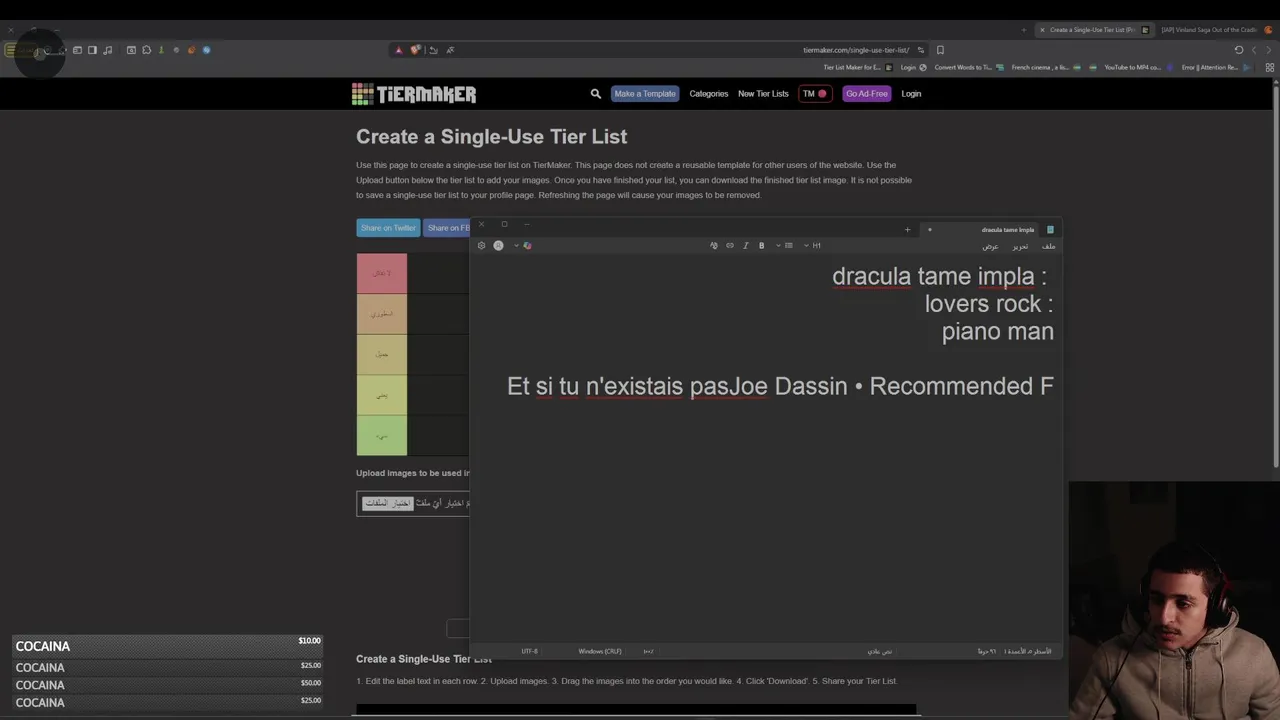Select the green bottom tier label
Screen dimensions: 1280x720
click(x=382, y=436)
